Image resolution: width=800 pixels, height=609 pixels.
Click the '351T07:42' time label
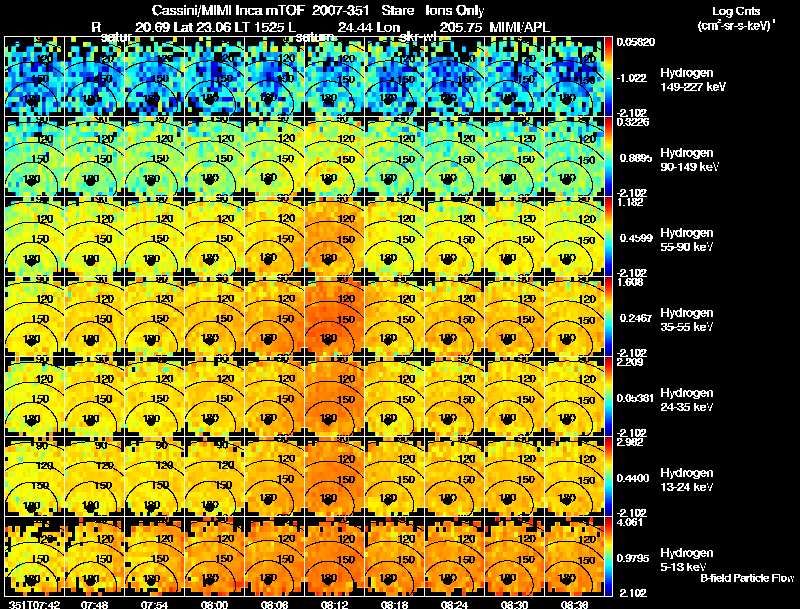pyautogui.click(x=35, y=604)
